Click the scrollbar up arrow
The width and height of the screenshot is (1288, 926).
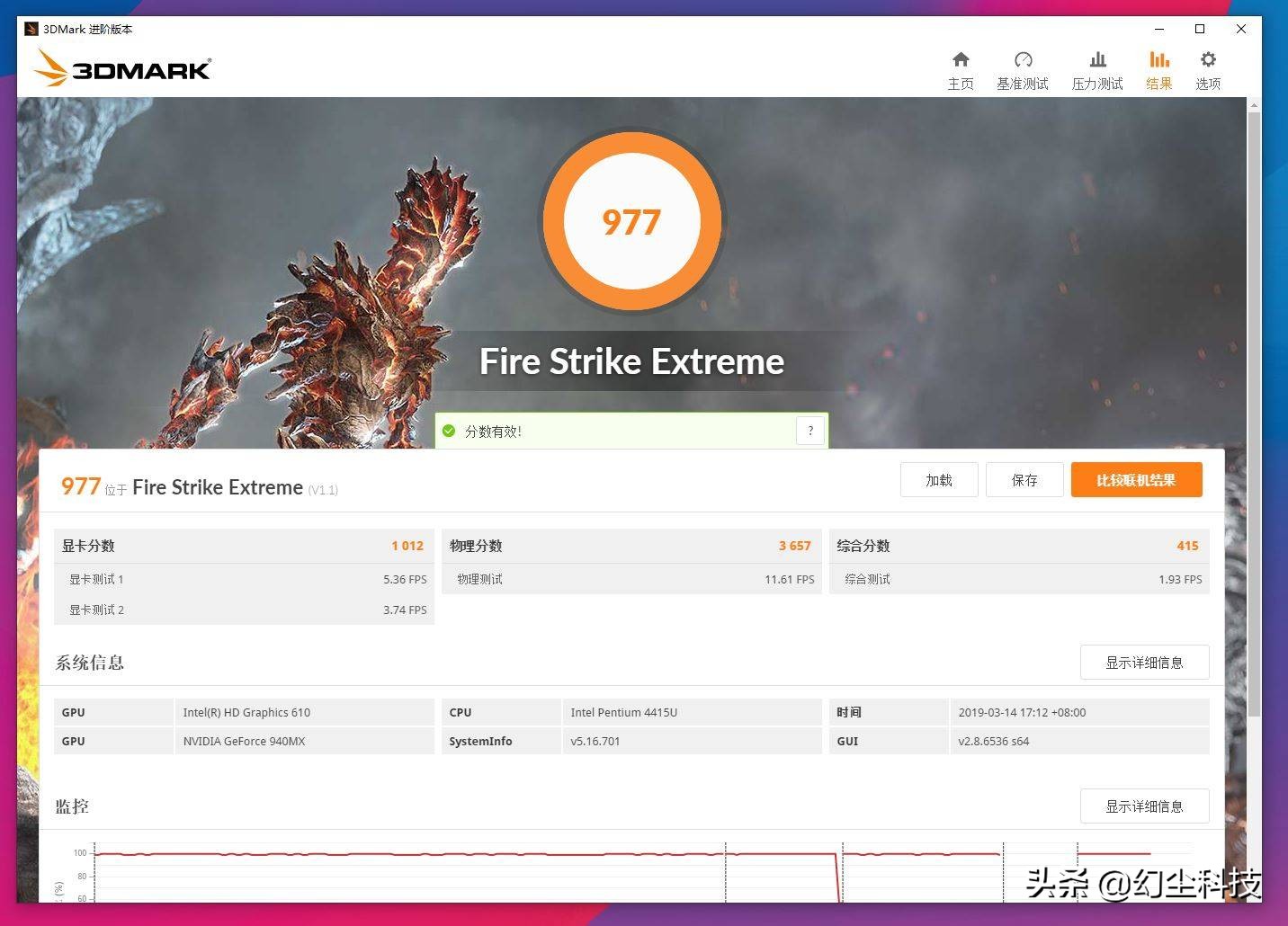(1254, 105)
